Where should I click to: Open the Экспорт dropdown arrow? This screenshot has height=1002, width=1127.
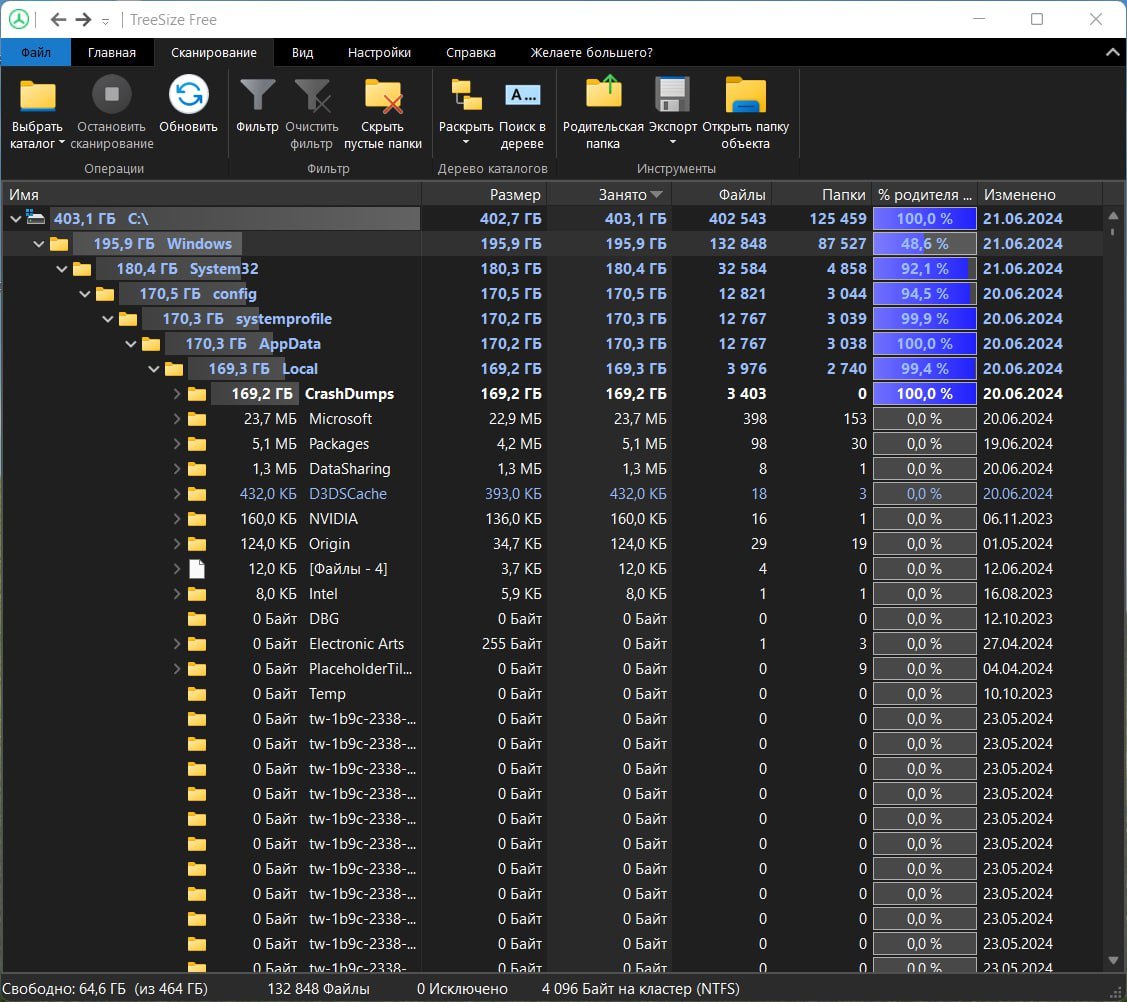pos(673,142)
